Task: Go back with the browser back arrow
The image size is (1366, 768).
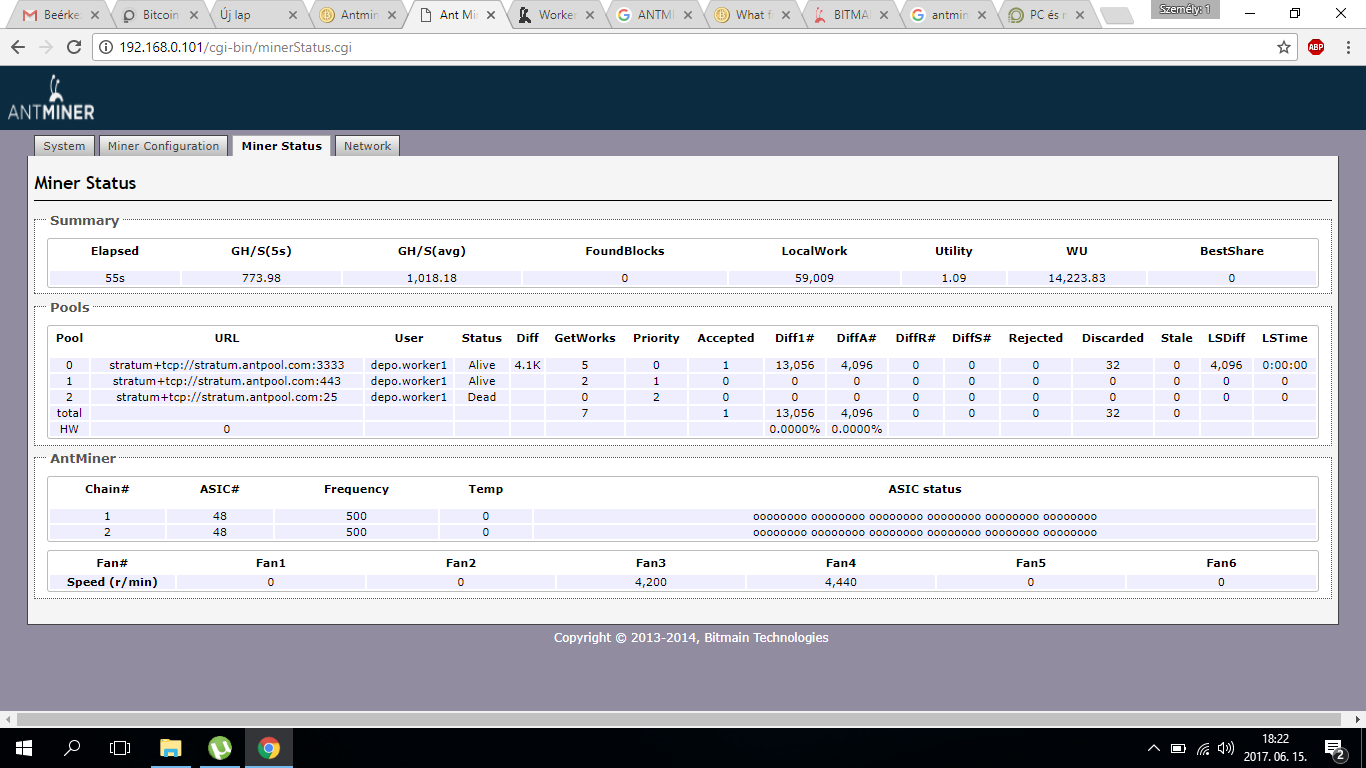Action: tap(18, 47)
